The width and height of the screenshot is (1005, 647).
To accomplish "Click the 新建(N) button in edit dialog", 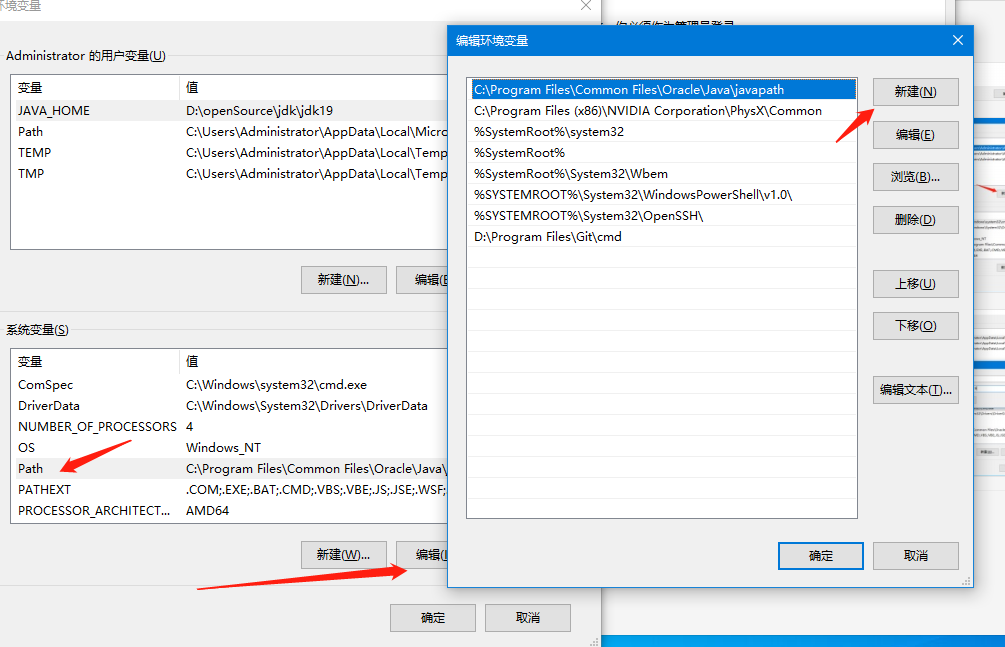I will point(915,92).
